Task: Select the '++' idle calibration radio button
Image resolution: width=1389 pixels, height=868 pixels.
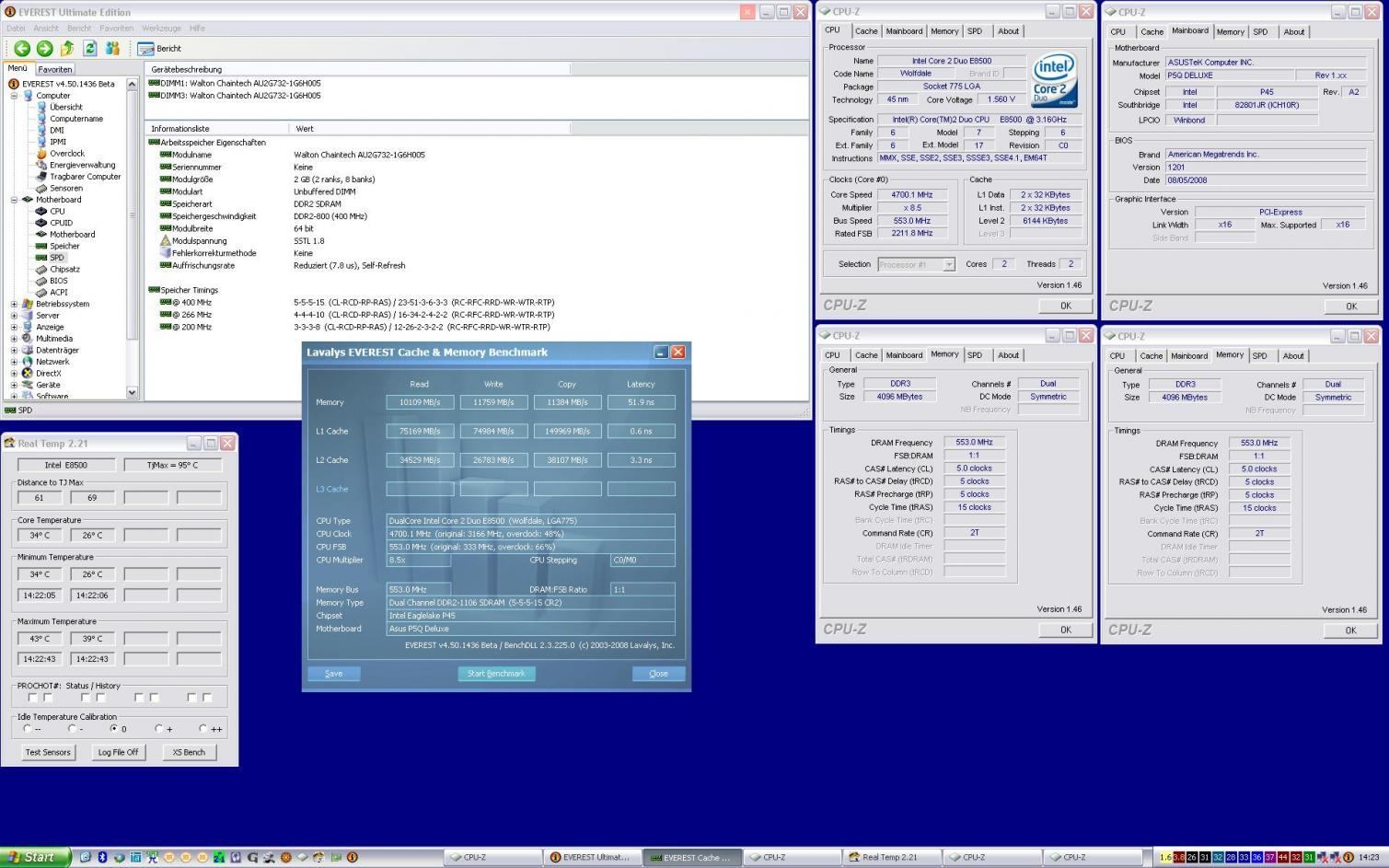Action: point(203,728)
